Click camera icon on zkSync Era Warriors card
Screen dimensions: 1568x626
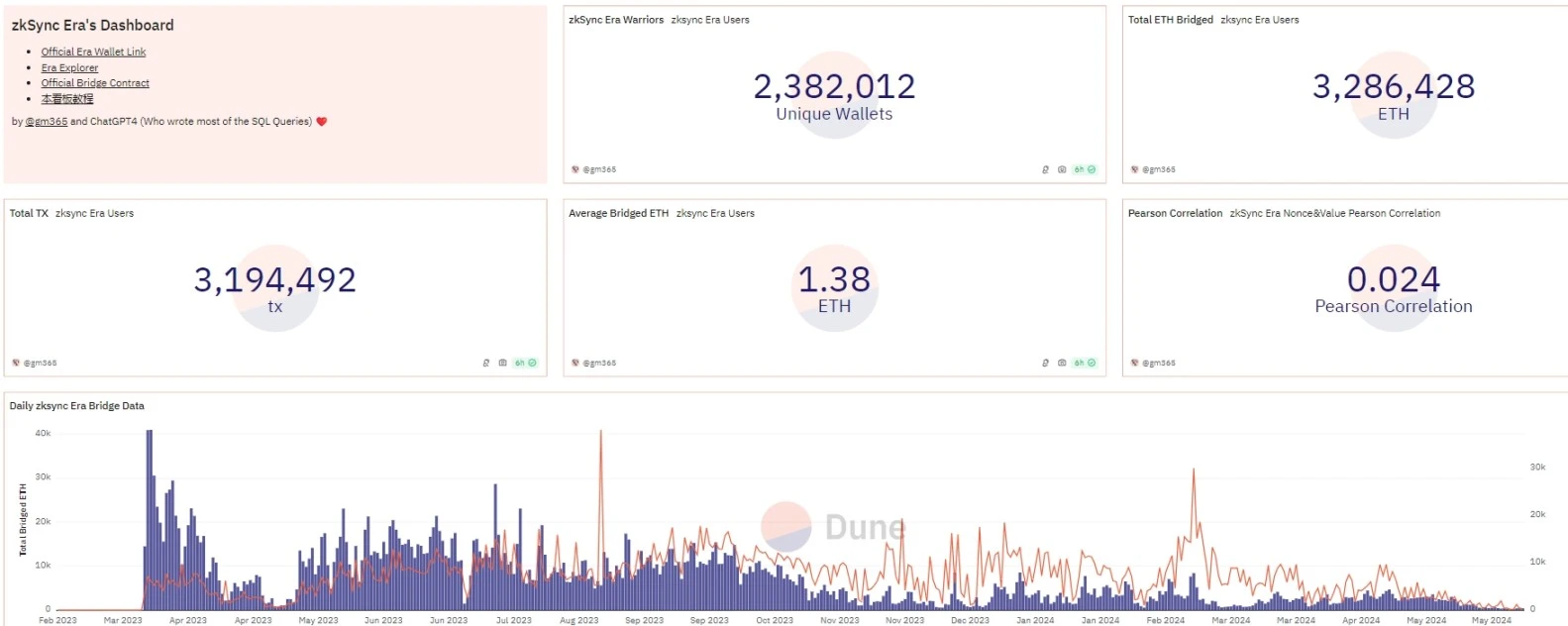(1062, 169)
